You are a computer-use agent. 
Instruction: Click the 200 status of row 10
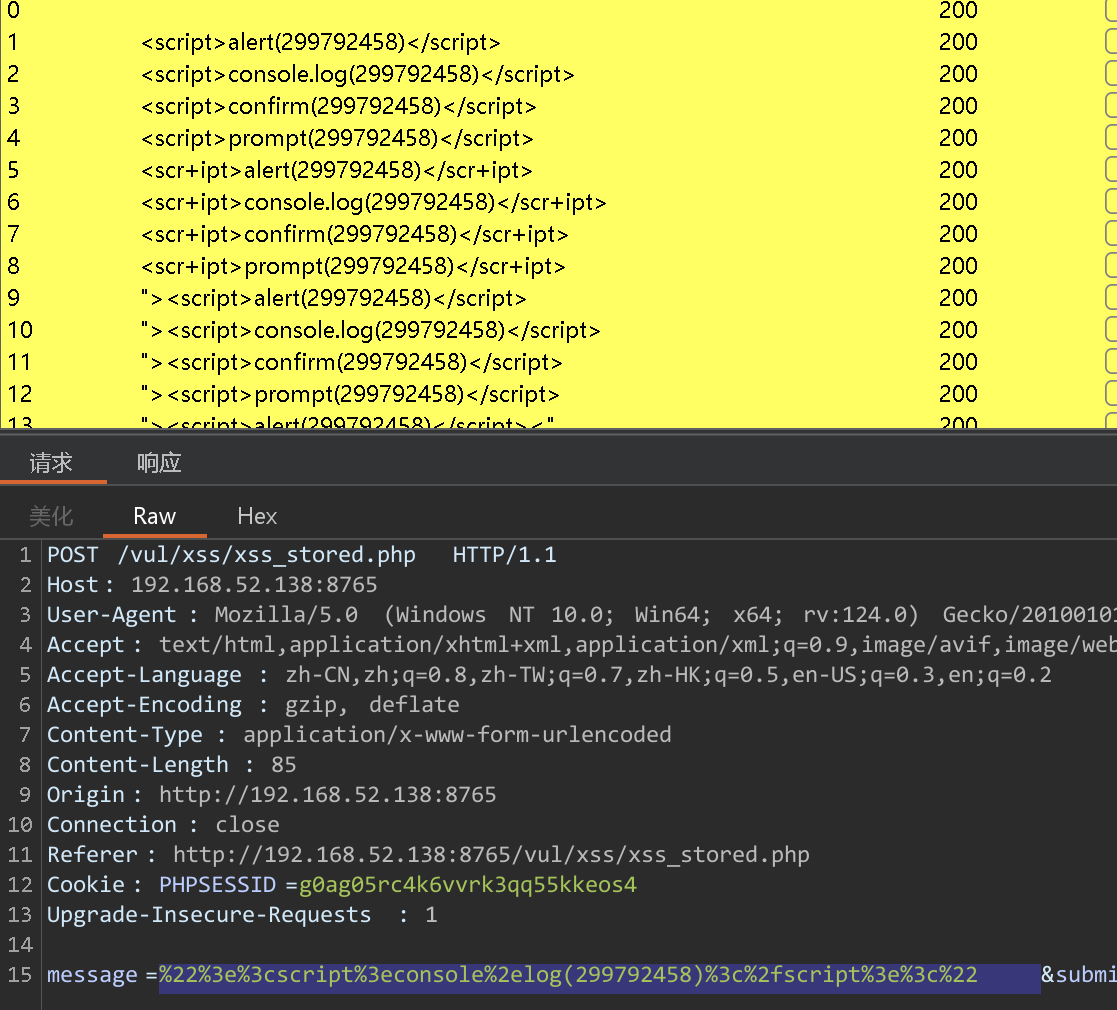coord(958,330)
